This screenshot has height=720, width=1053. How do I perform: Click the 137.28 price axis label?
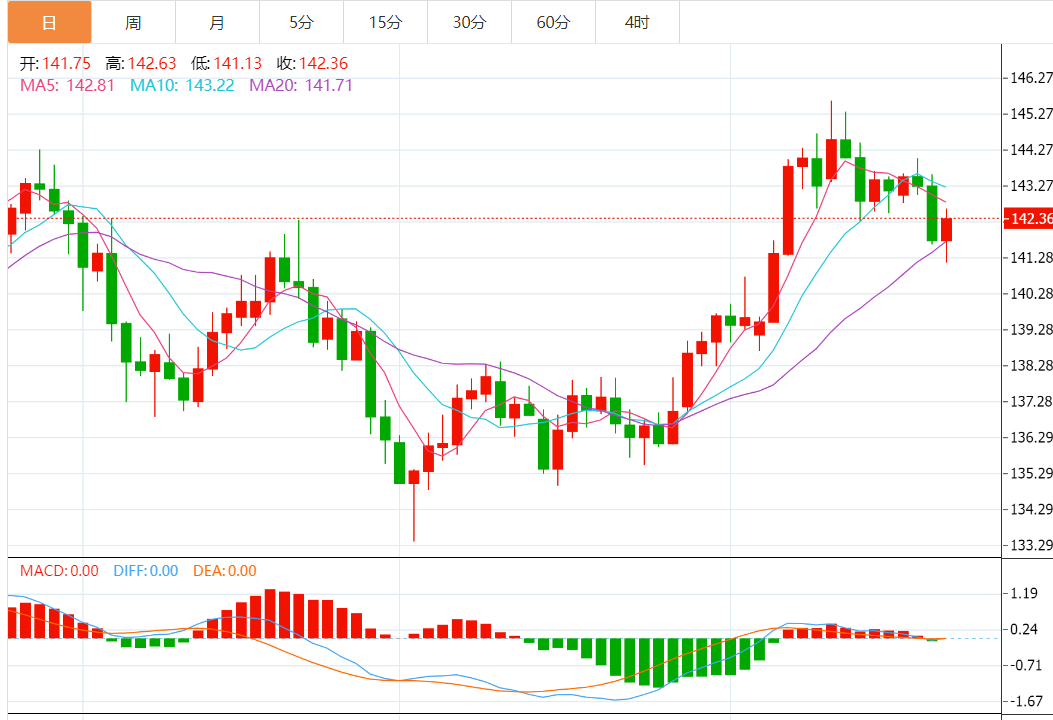[x=1031, y=401]
